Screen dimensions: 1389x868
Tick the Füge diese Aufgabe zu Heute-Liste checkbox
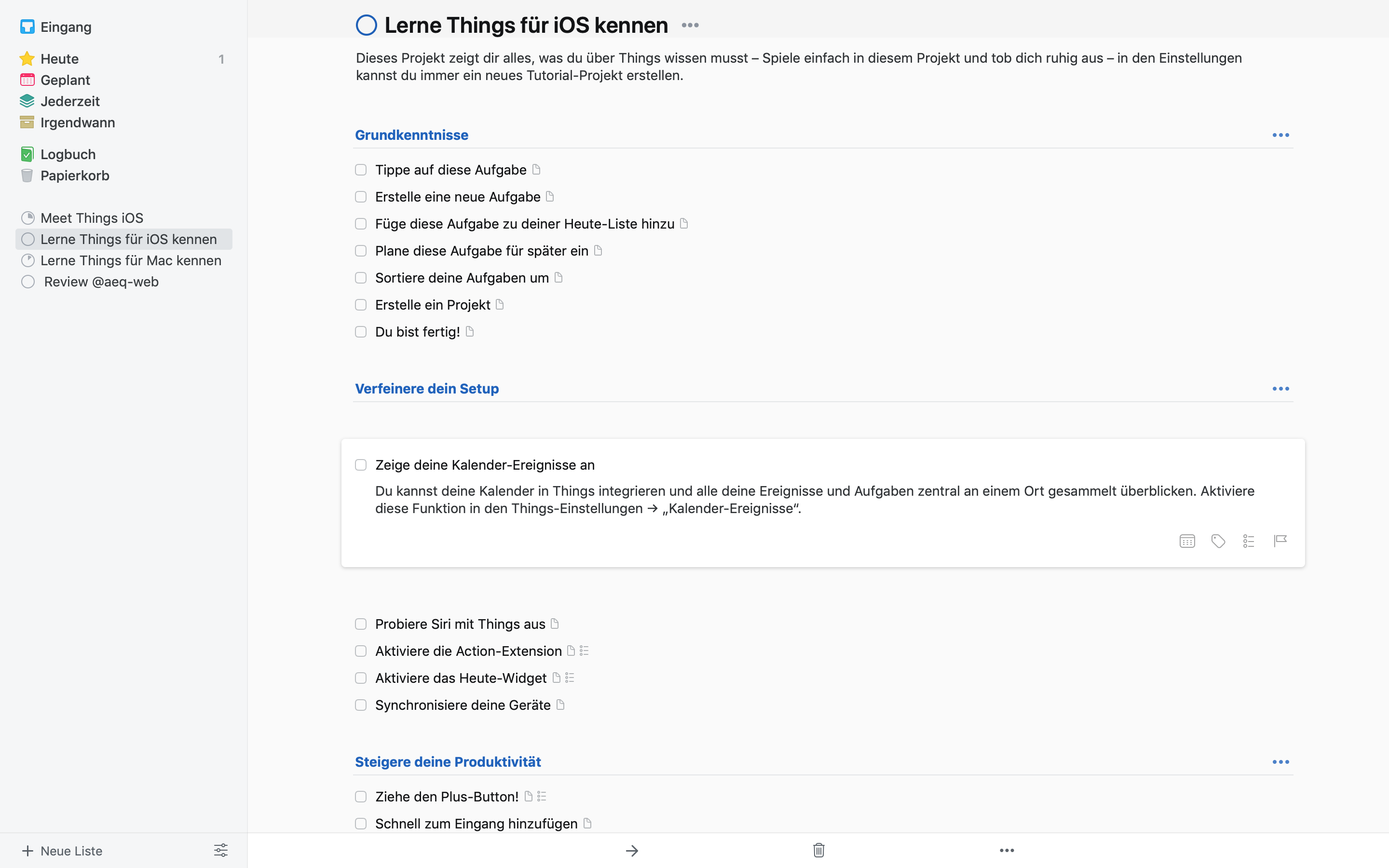[x=360, y=224]
